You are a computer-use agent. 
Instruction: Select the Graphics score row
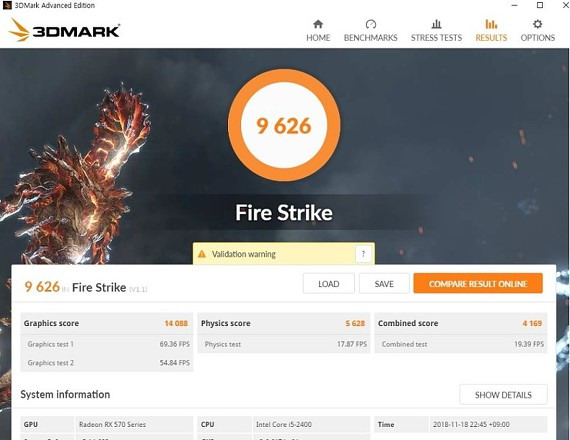point(107,323)
